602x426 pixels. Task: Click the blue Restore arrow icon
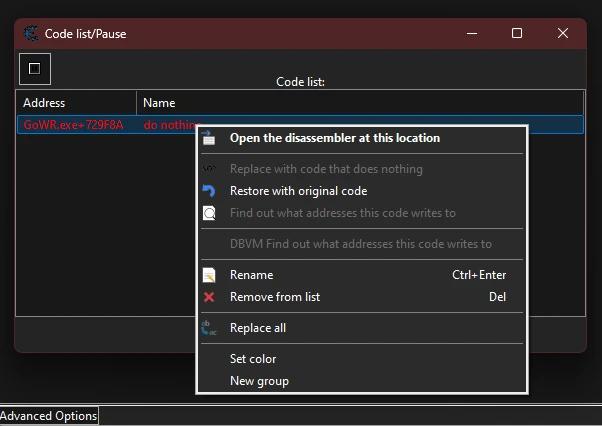click(209, 191)
